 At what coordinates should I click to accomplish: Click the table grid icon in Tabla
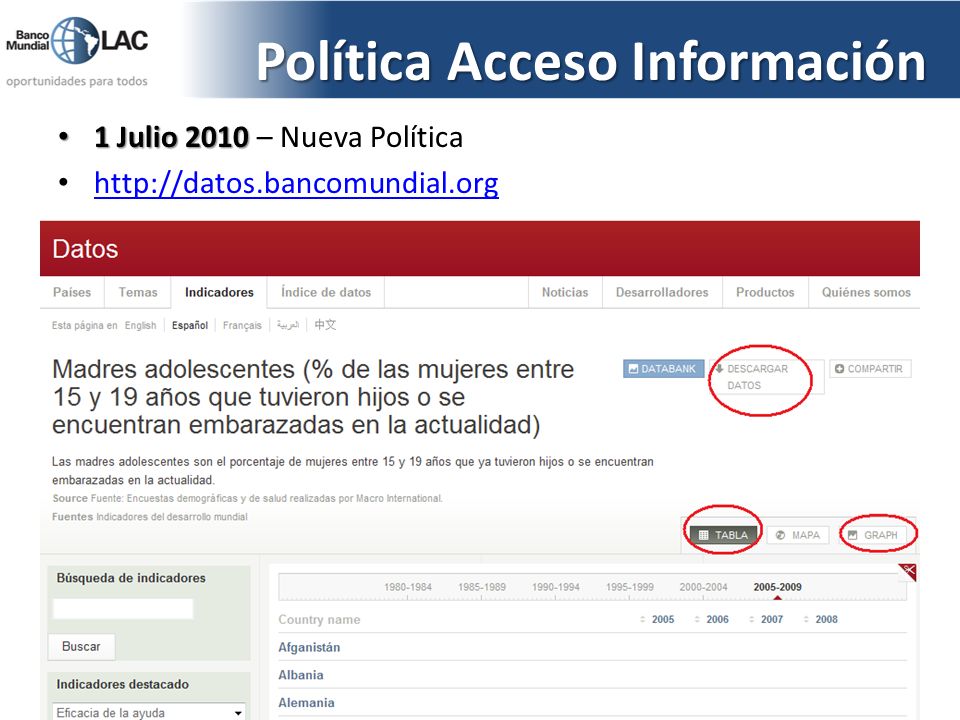(x=703, y=535)
